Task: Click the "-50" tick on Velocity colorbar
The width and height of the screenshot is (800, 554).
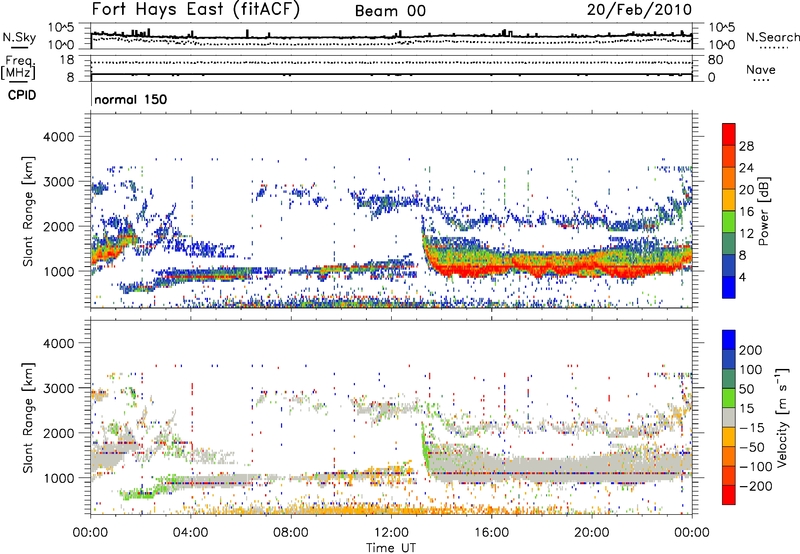Action: pyautogui.click(x=752, y=447)
